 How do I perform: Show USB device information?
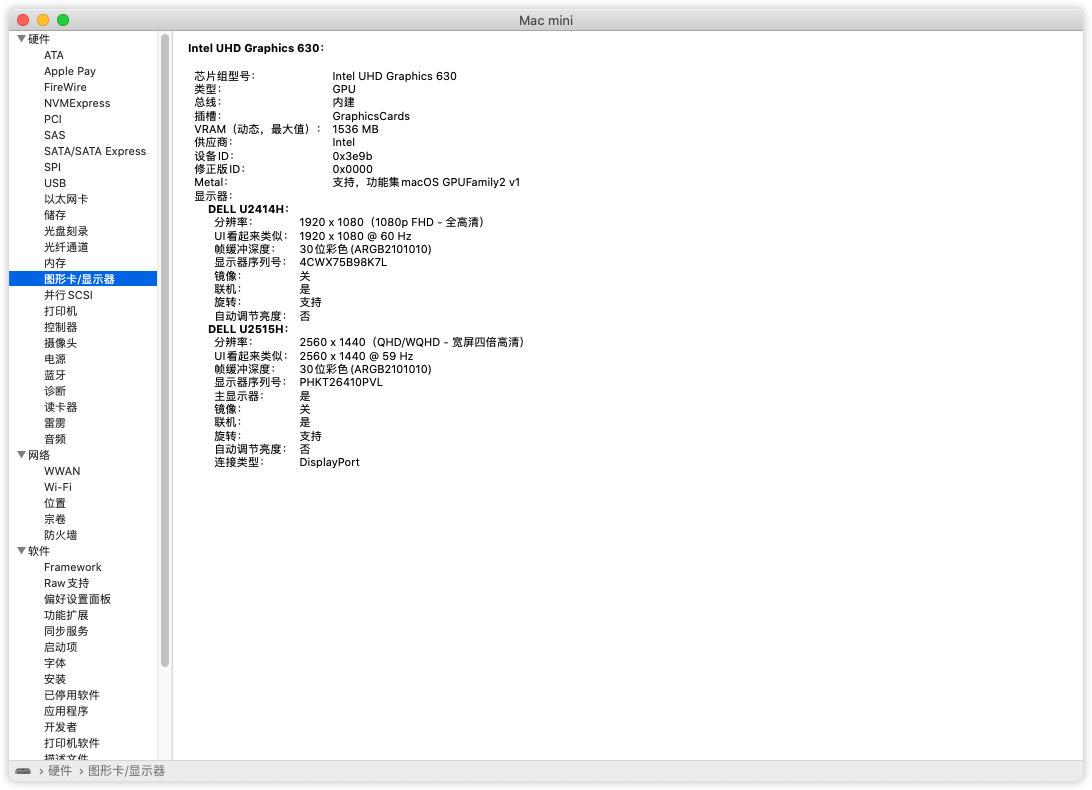pos(55,183)
